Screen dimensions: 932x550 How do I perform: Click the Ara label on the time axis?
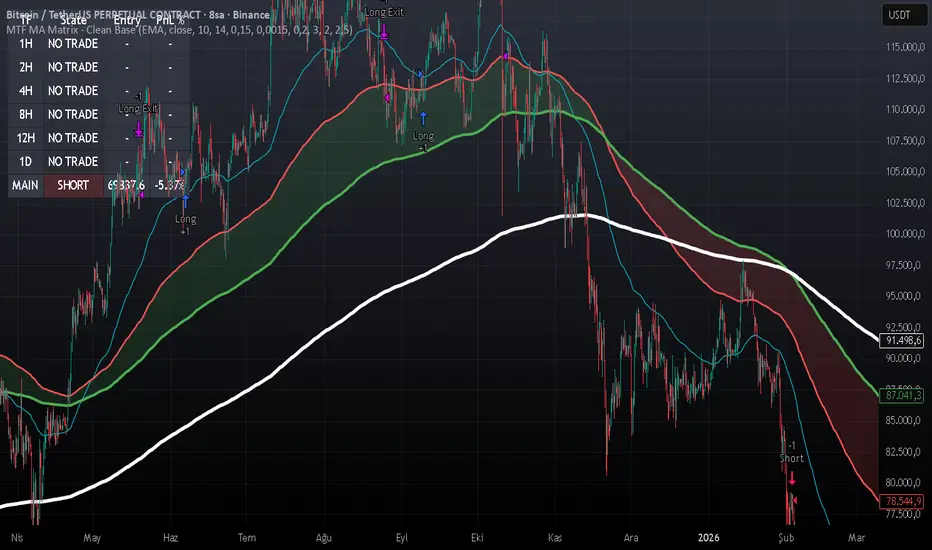pos(631,538)
